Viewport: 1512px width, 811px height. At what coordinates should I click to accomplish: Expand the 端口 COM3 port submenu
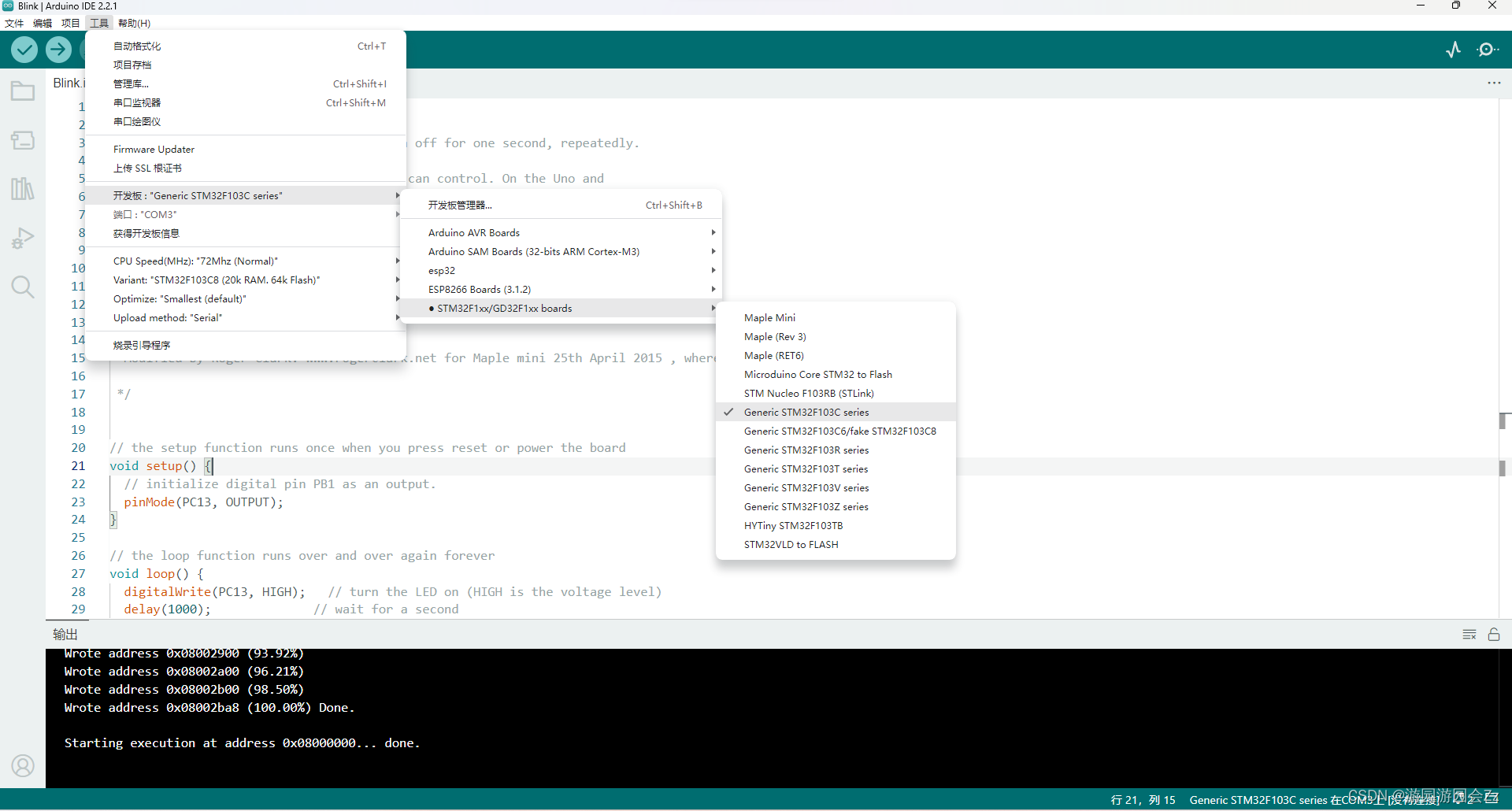(245, 214)
